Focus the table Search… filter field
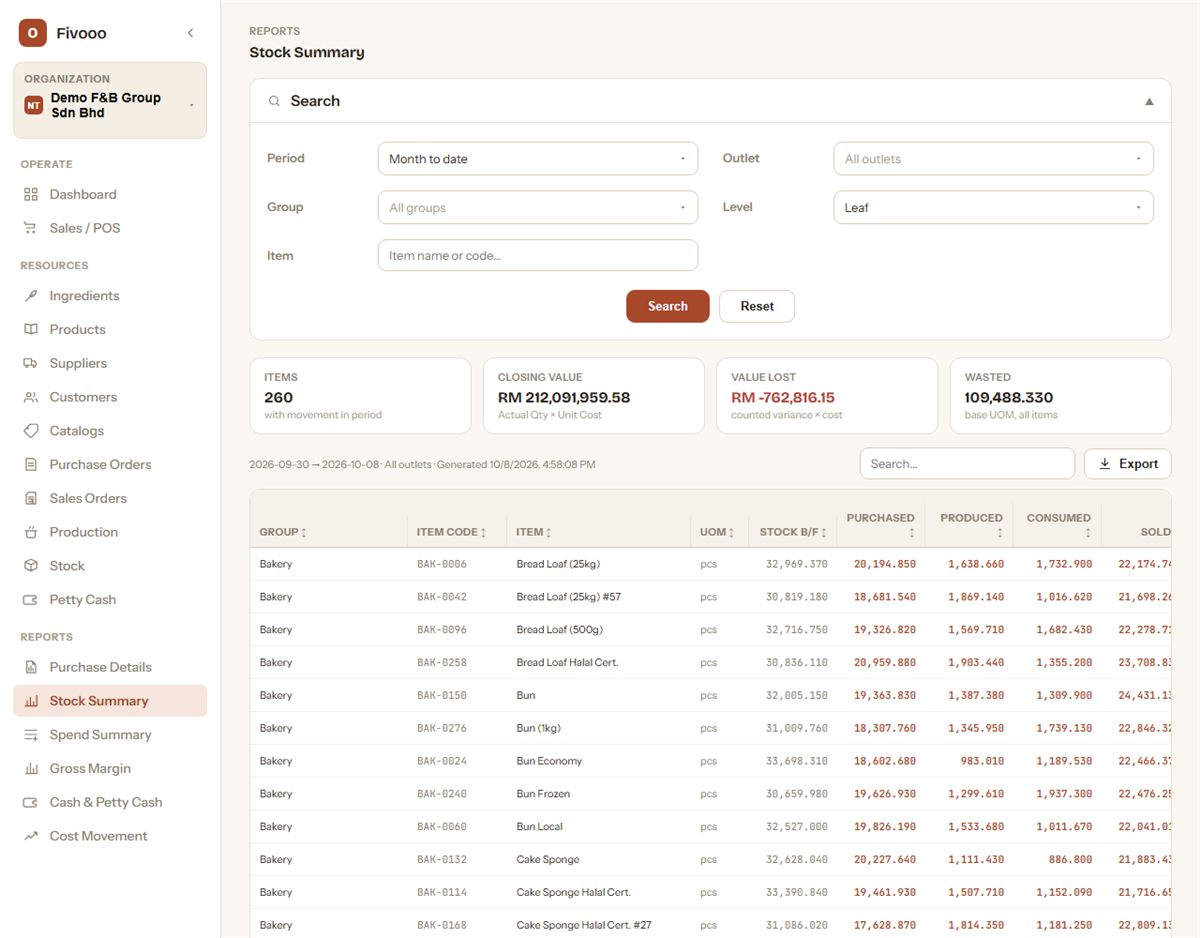This screenshot has height=938, width=1200. point(967,464)
